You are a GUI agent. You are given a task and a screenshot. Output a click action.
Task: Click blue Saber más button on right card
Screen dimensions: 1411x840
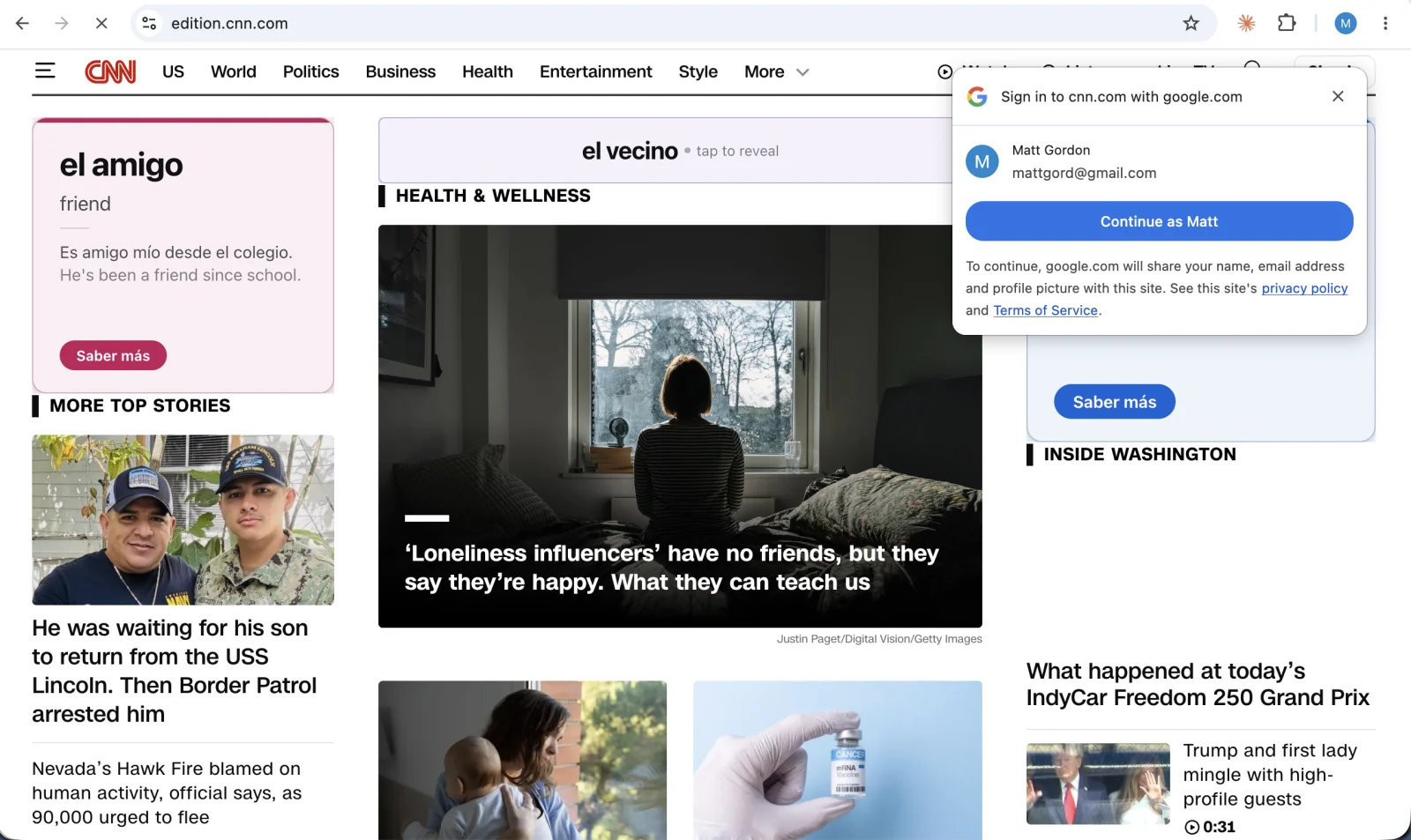pos(1115,402)
